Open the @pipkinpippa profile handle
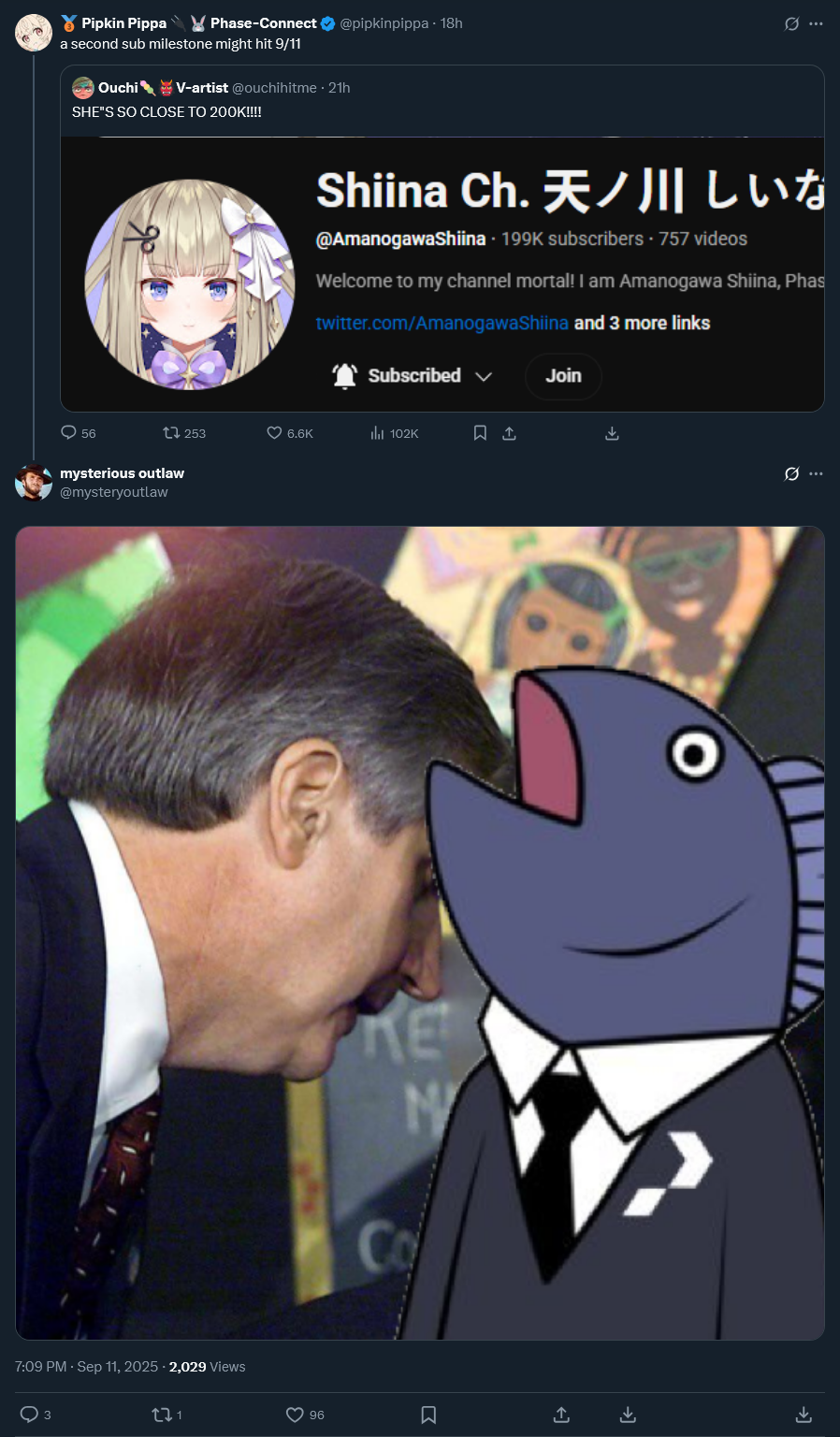 [384, 23]
